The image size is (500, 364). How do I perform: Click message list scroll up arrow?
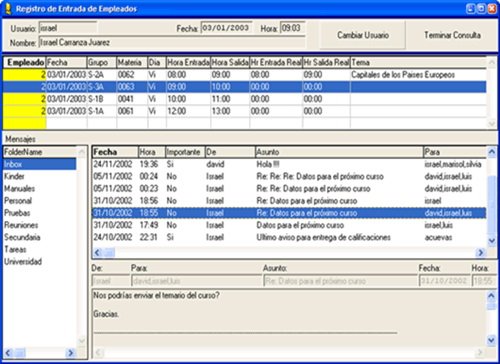coord(492,152)
